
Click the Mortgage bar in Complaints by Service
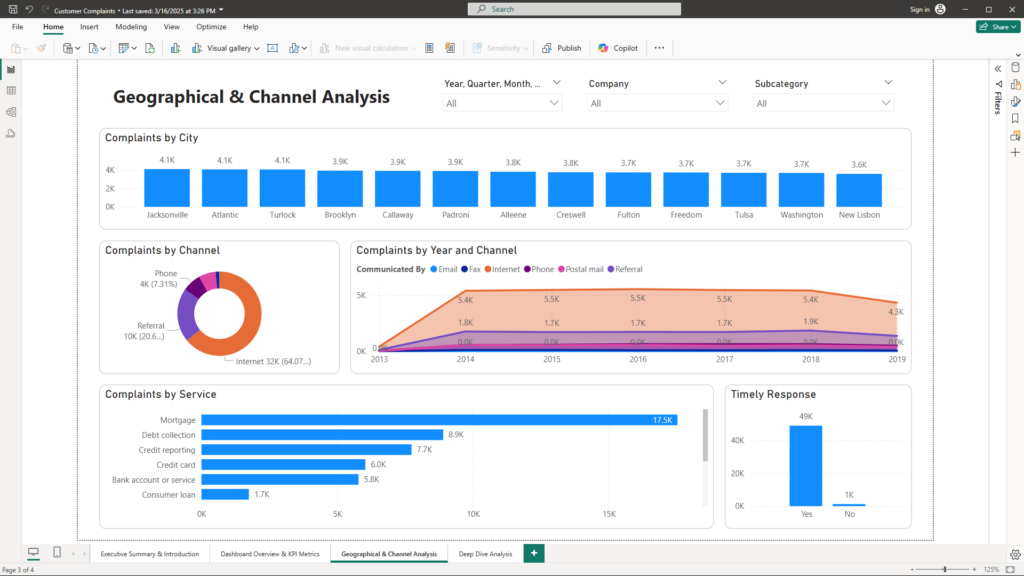pyautogui.click(x=438, y=420)
